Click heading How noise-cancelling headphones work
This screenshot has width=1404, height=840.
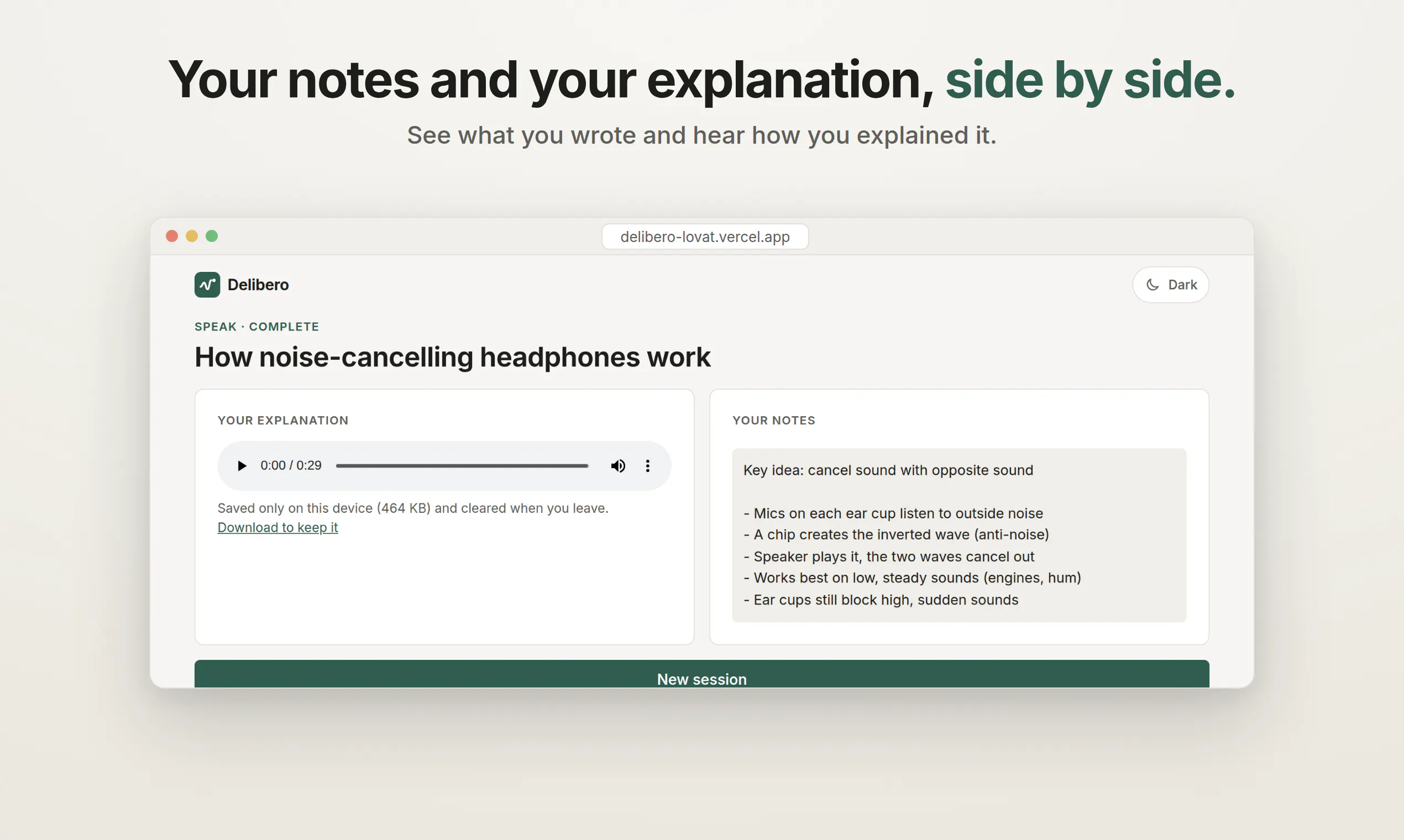[452, 357]
